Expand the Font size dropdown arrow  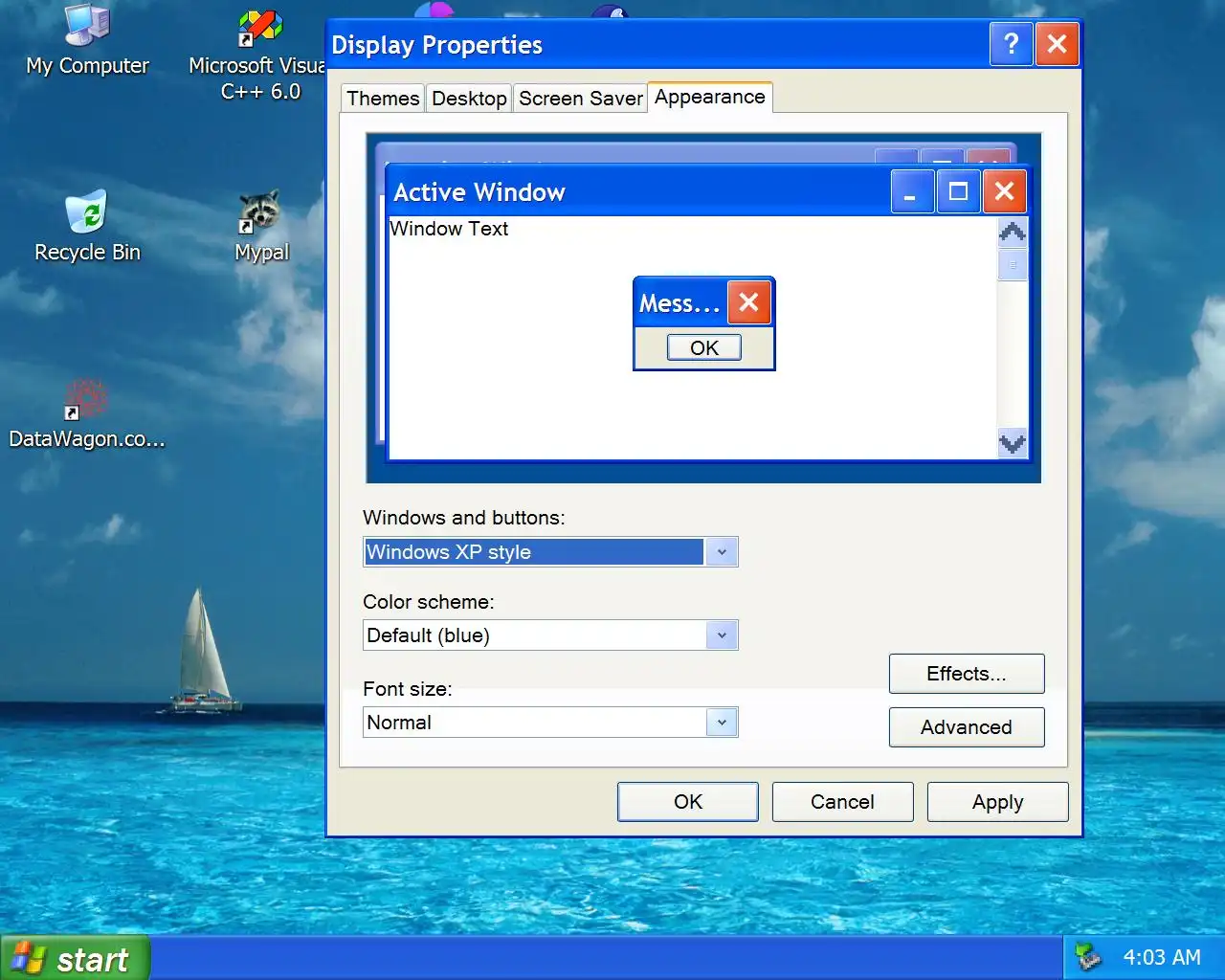click(722, 723)
